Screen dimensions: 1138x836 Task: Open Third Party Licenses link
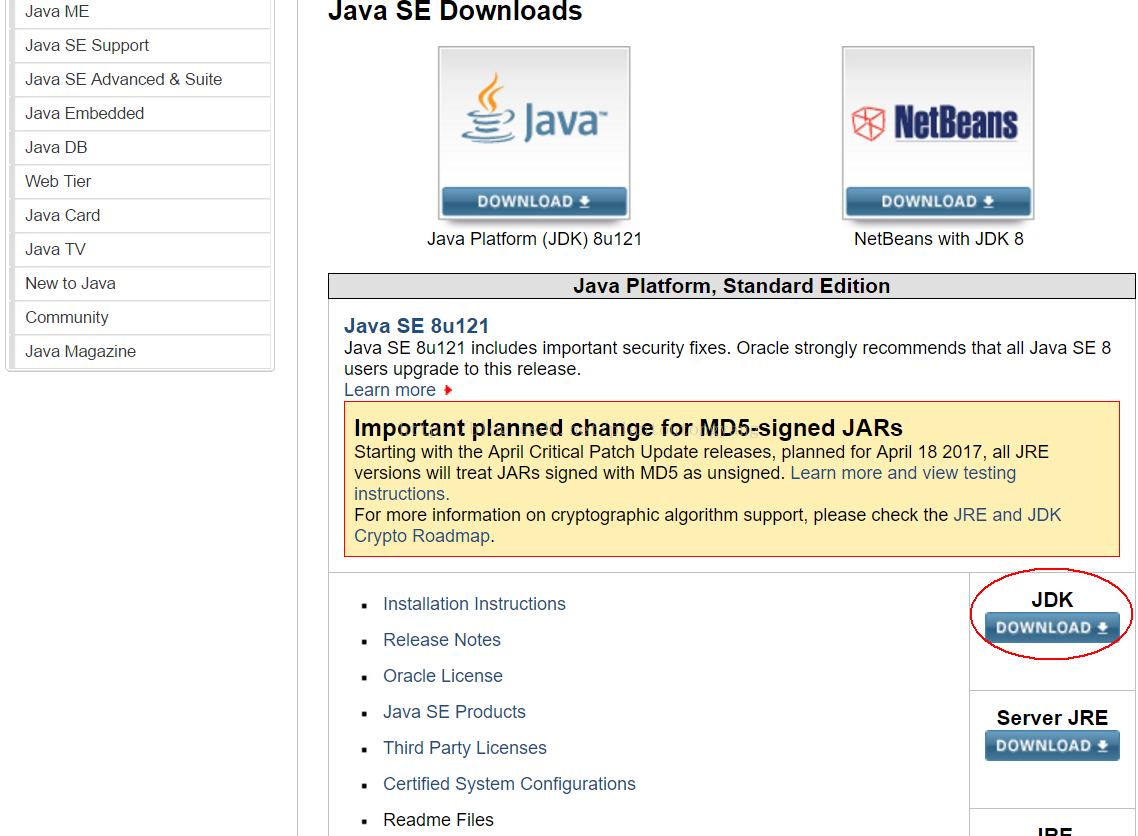coord(464,748)
